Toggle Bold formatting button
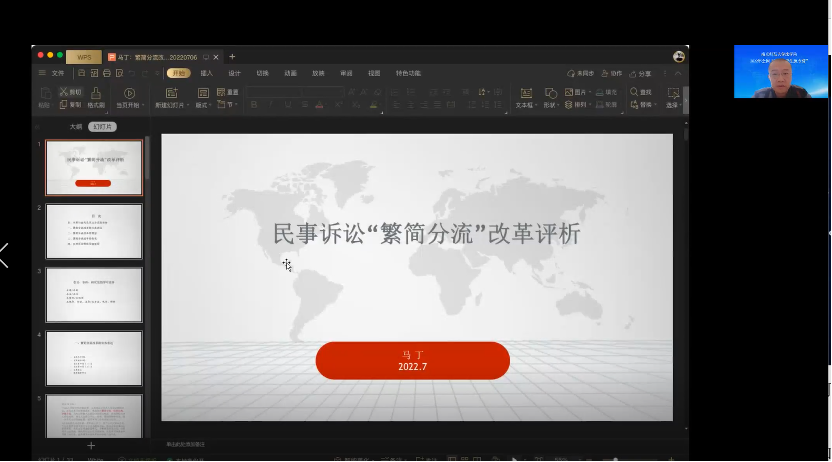832x462 pixels. click(x=253, y=104)
